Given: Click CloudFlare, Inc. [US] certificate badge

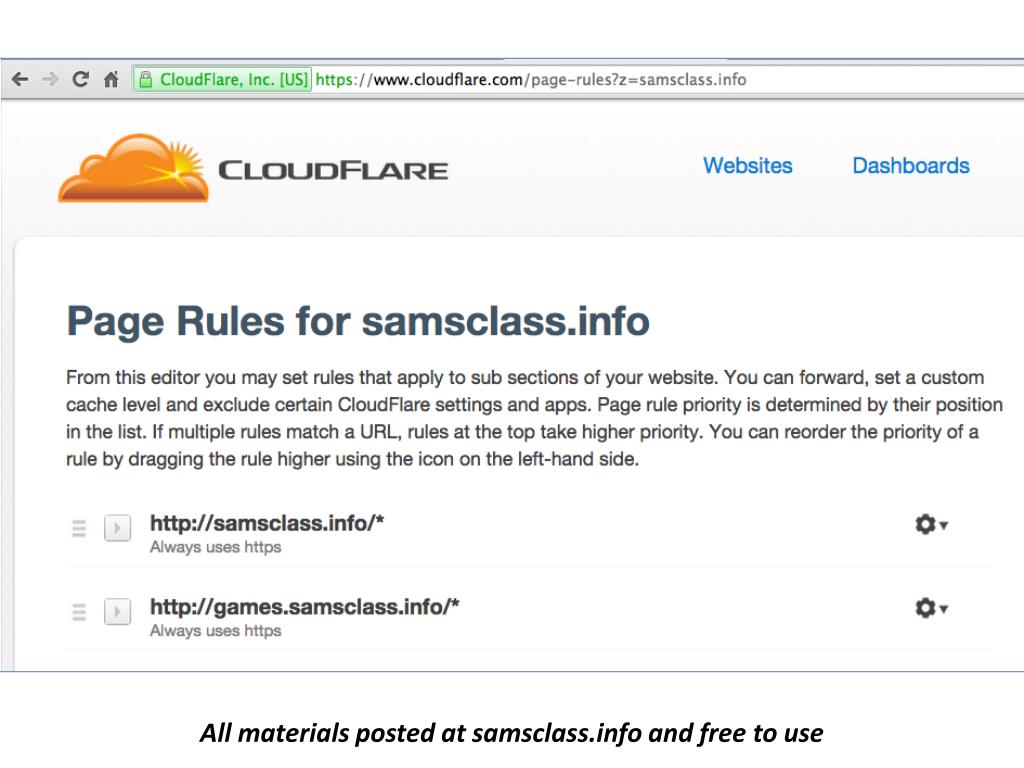Looking at the screenshot, I should pos(223,80).
